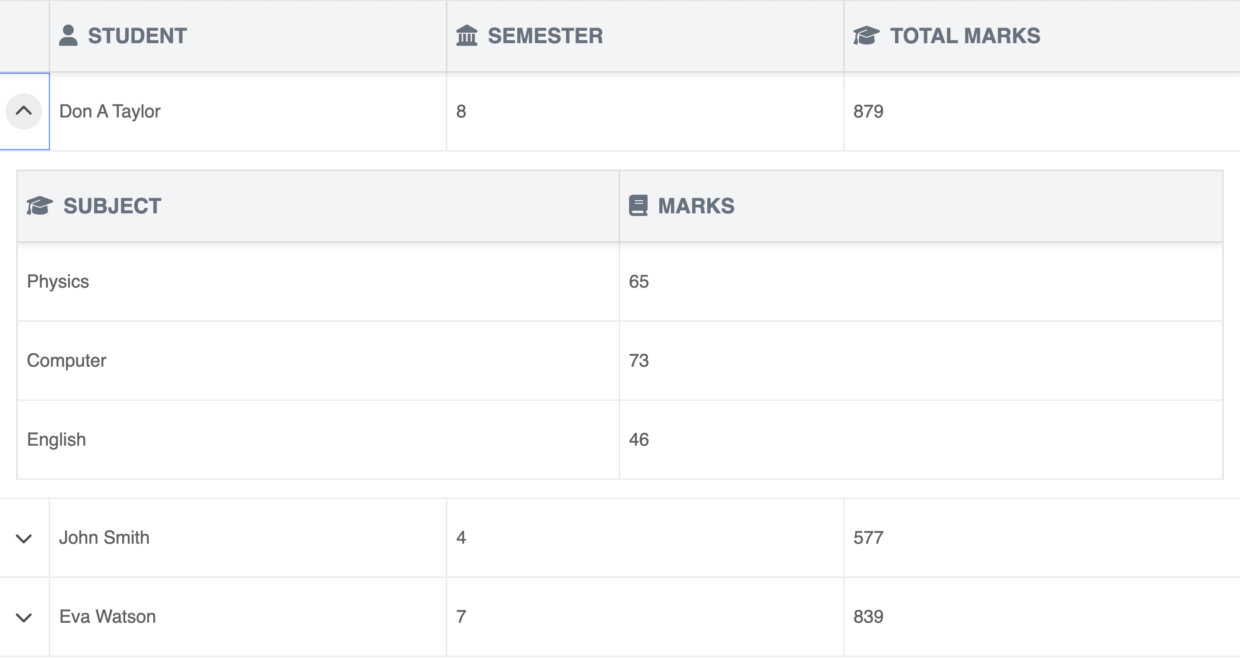Click the bank building icon beside Semester
Screen dimensions: 1240x659
point(467,36)
